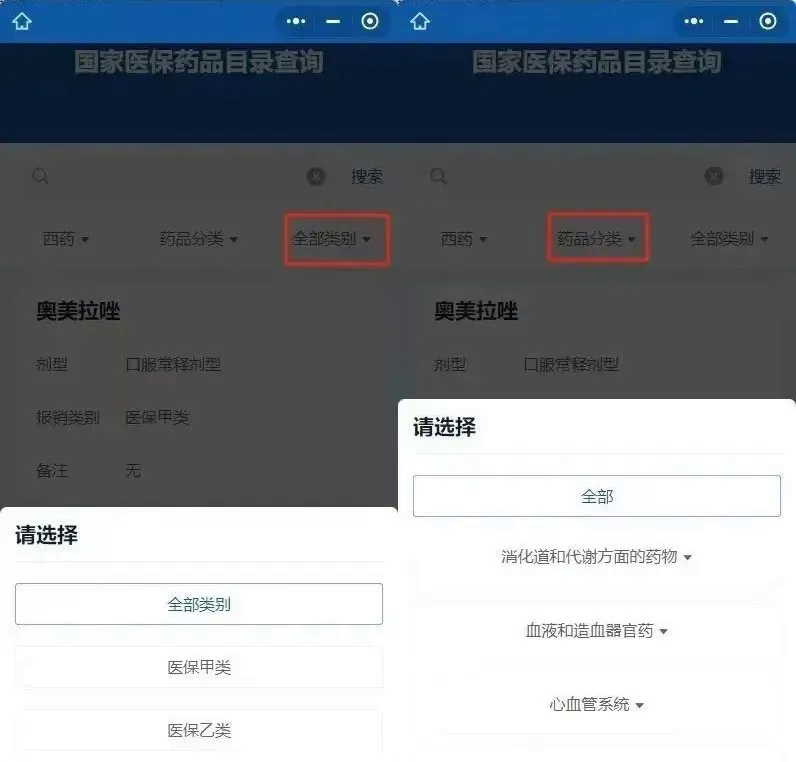Open three-dots menu in left panel
Screen dimensions: 796x762
(x=296, y=21)
